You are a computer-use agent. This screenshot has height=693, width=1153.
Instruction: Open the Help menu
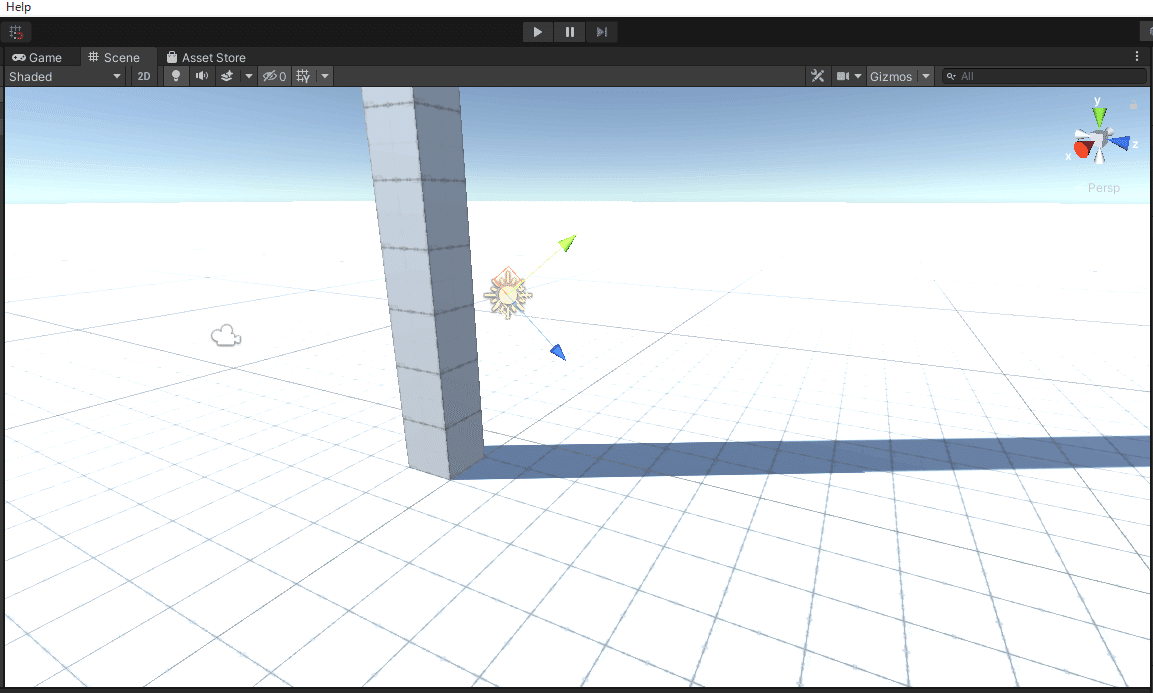[x=18, y=6]
